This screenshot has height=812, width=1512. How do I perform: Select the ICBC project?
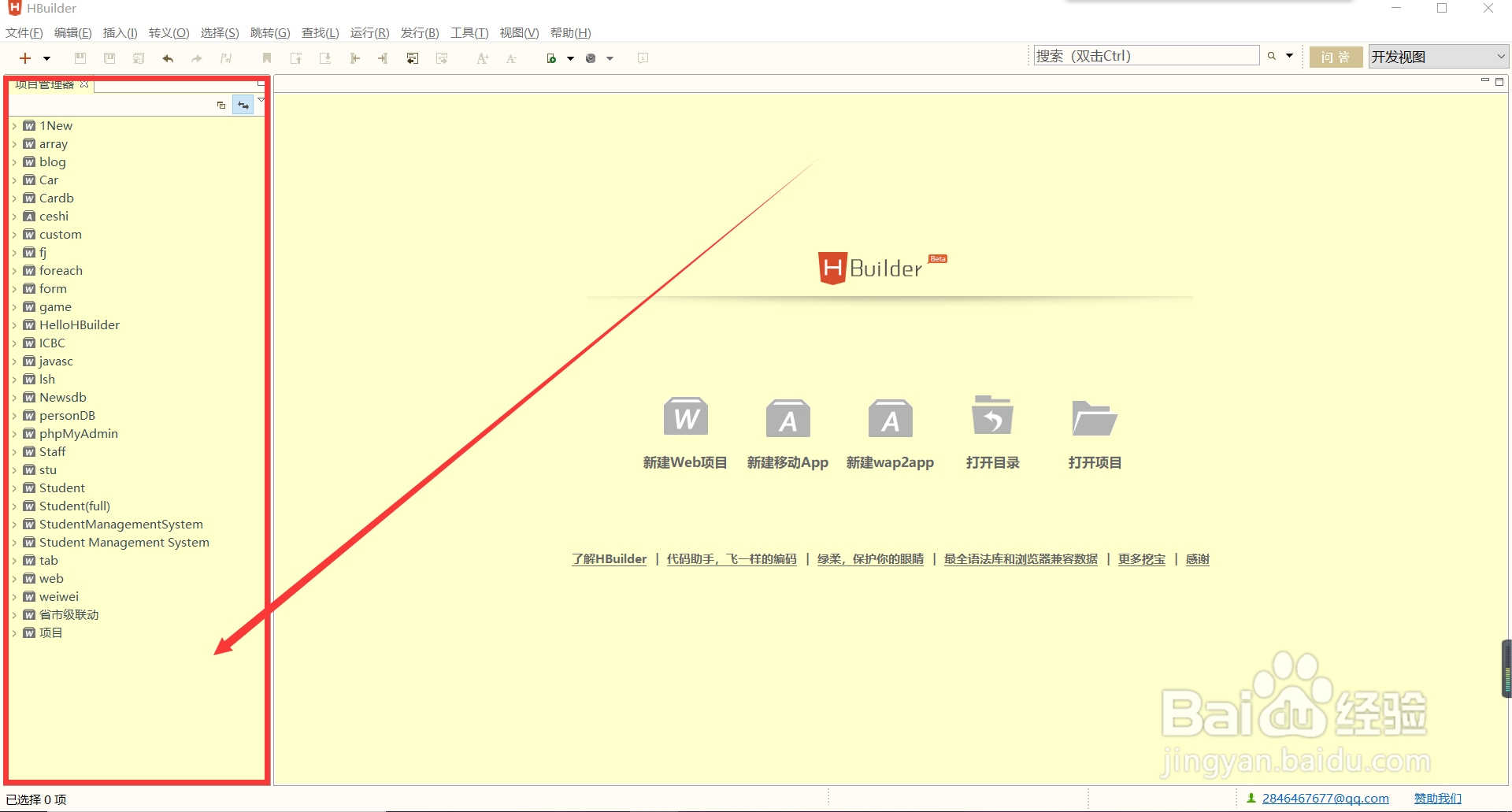(x=52, y=343)
